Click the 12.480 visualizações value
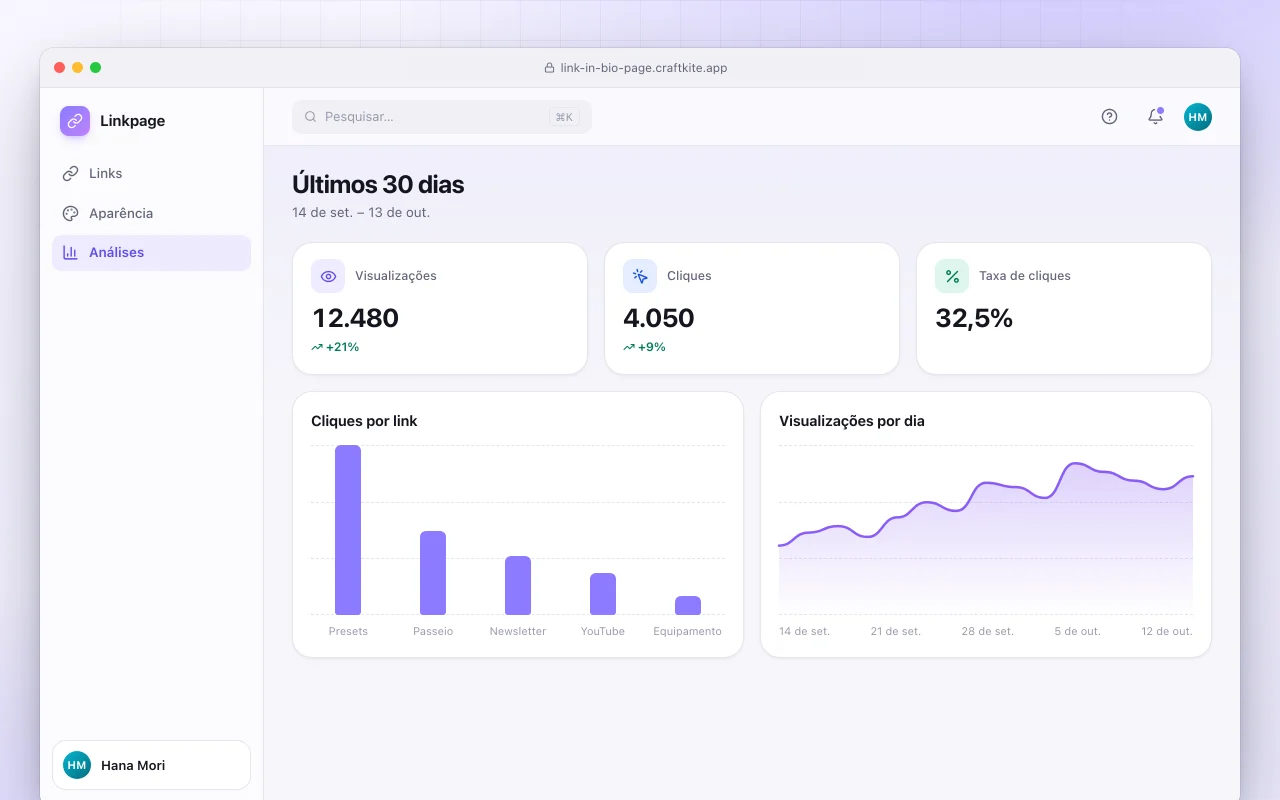 coord(355,318)
